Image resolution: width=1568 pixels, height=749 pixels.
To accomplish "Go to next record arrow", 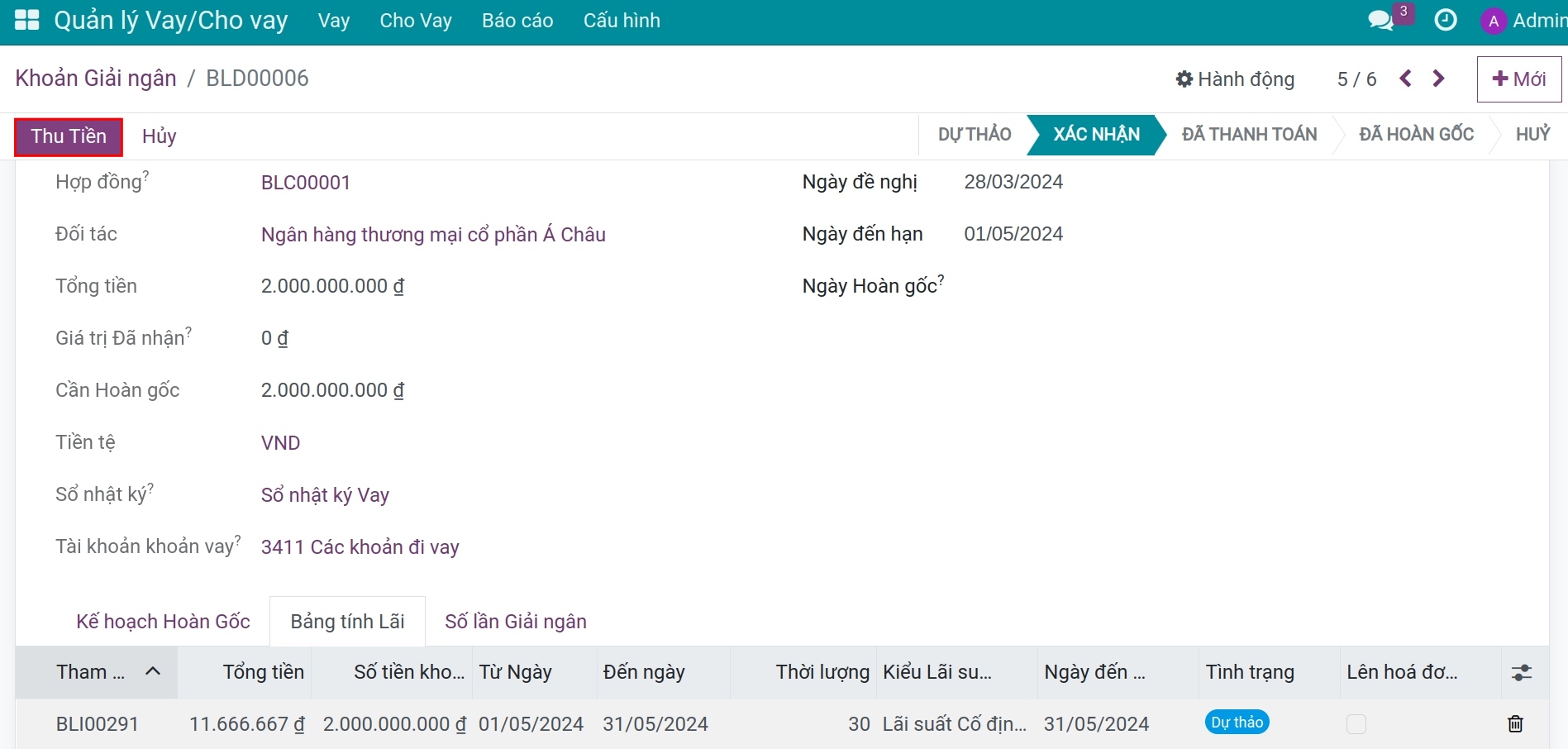I will [x=1438, y=79].
